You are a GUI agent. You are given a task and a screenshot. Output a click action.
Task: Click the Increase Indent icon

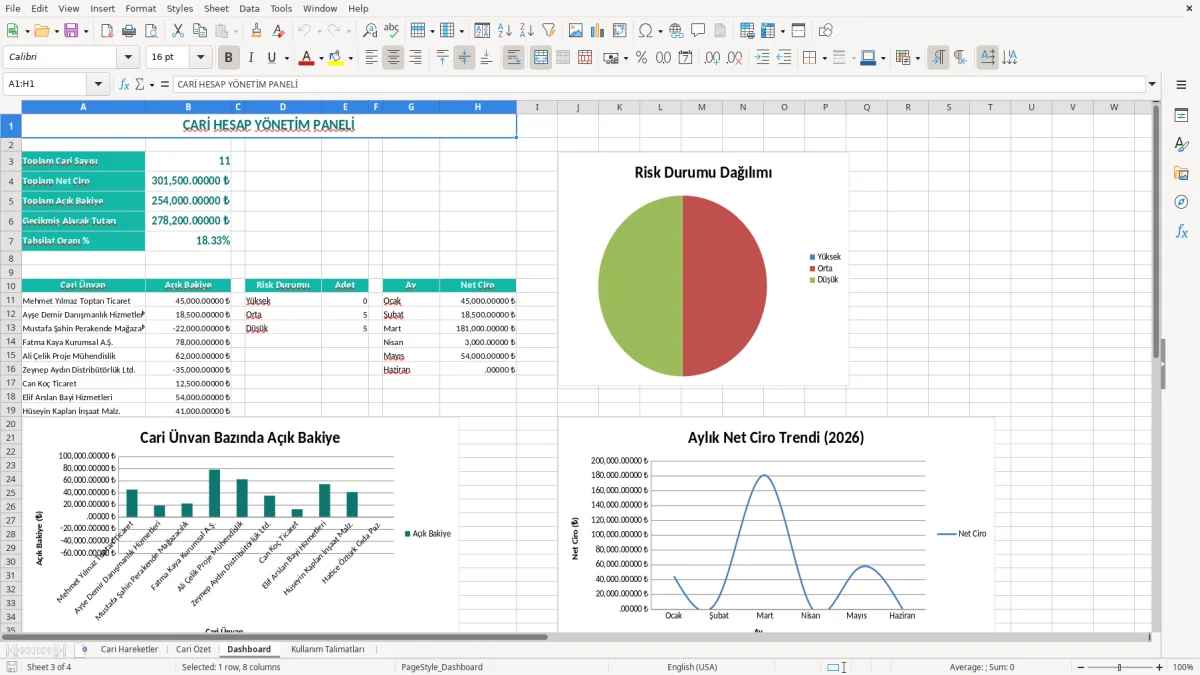[762, 58]
